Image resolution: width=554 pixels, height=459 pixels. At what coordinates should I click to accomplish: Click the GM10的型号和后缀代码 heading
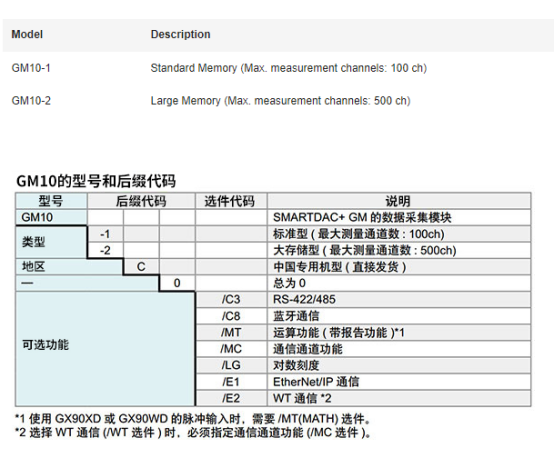point(96,181)
